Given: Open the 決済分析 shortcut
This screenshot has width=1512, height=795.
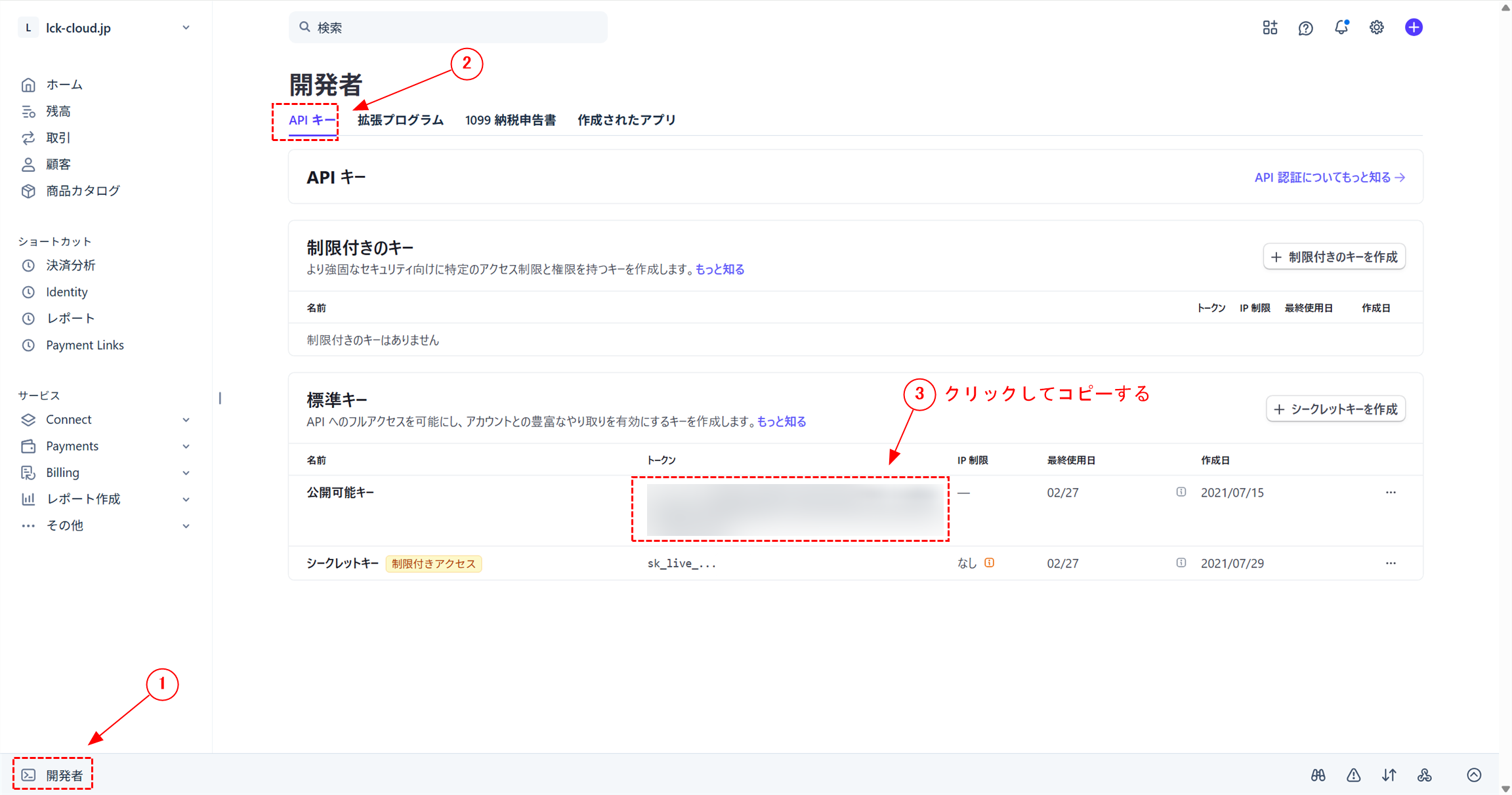Looking at the screenshot, I should [58, 266].
